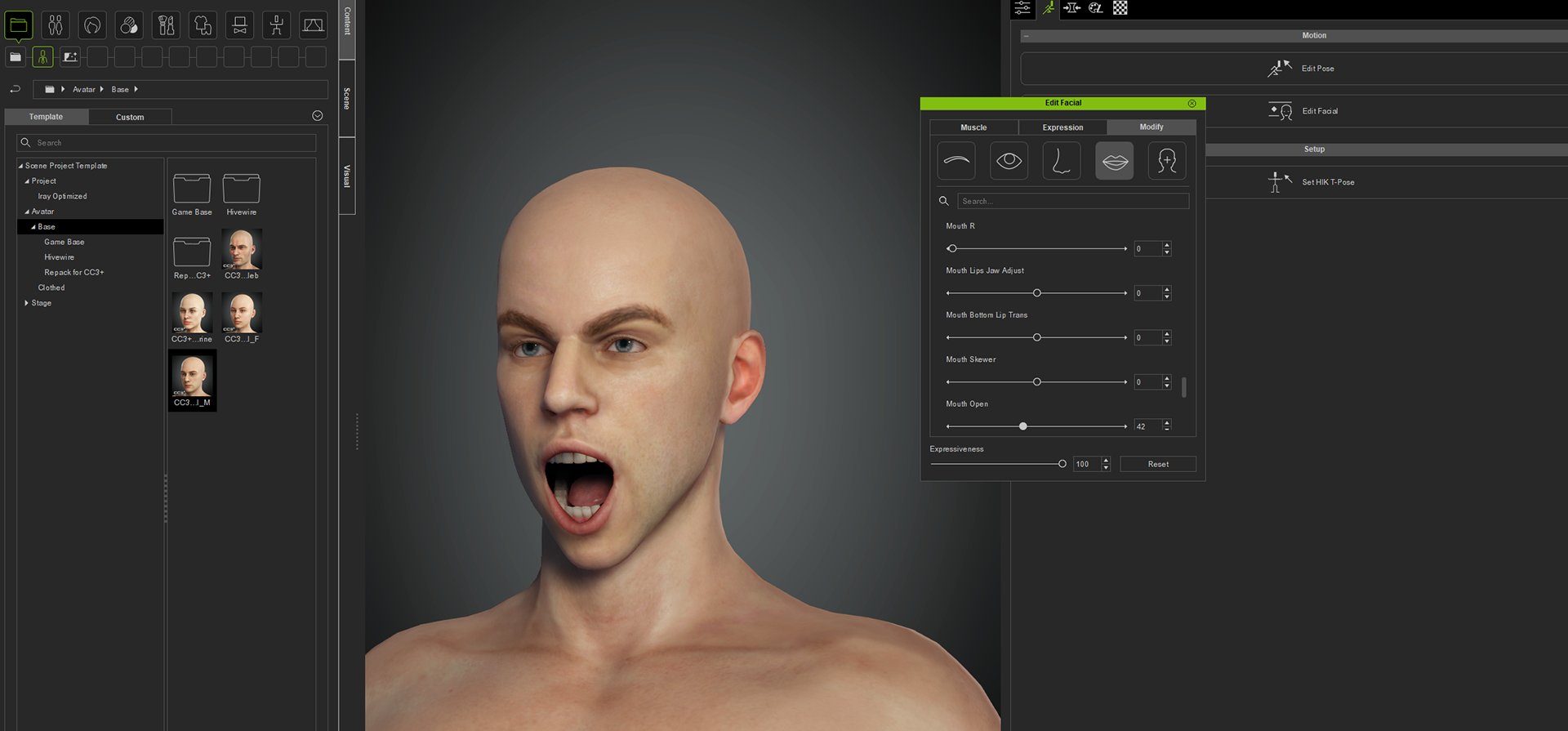Collapse the Base tree node

click(33, 227)
